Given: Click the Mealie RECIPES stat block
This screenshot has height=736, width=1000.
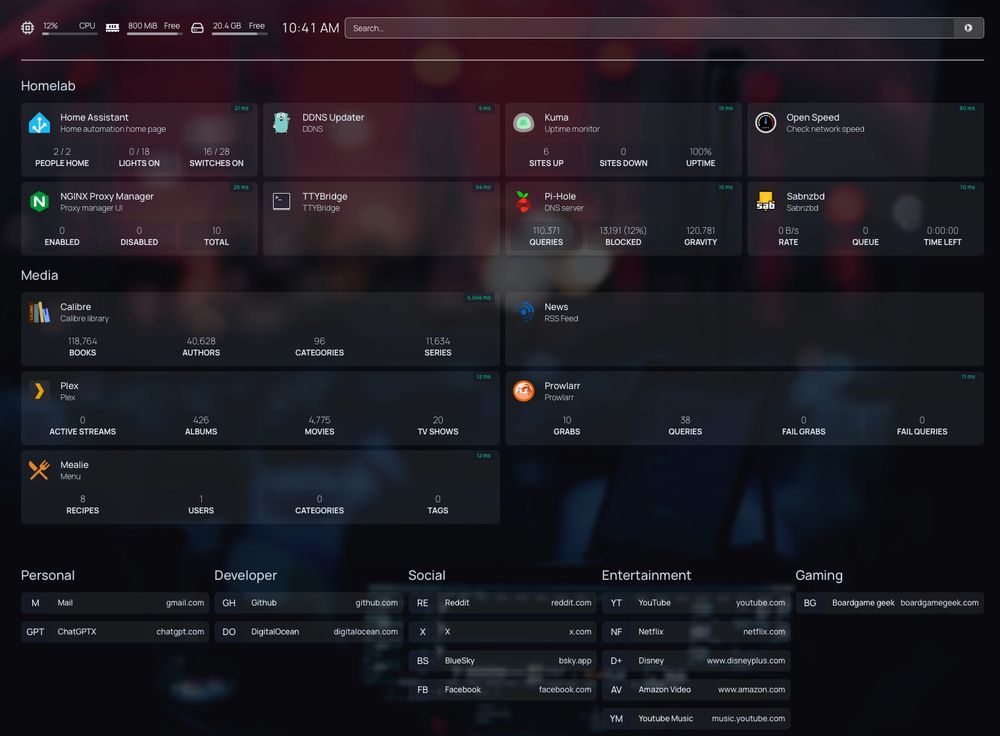Looking at the screenshot, I should [82, 504].
